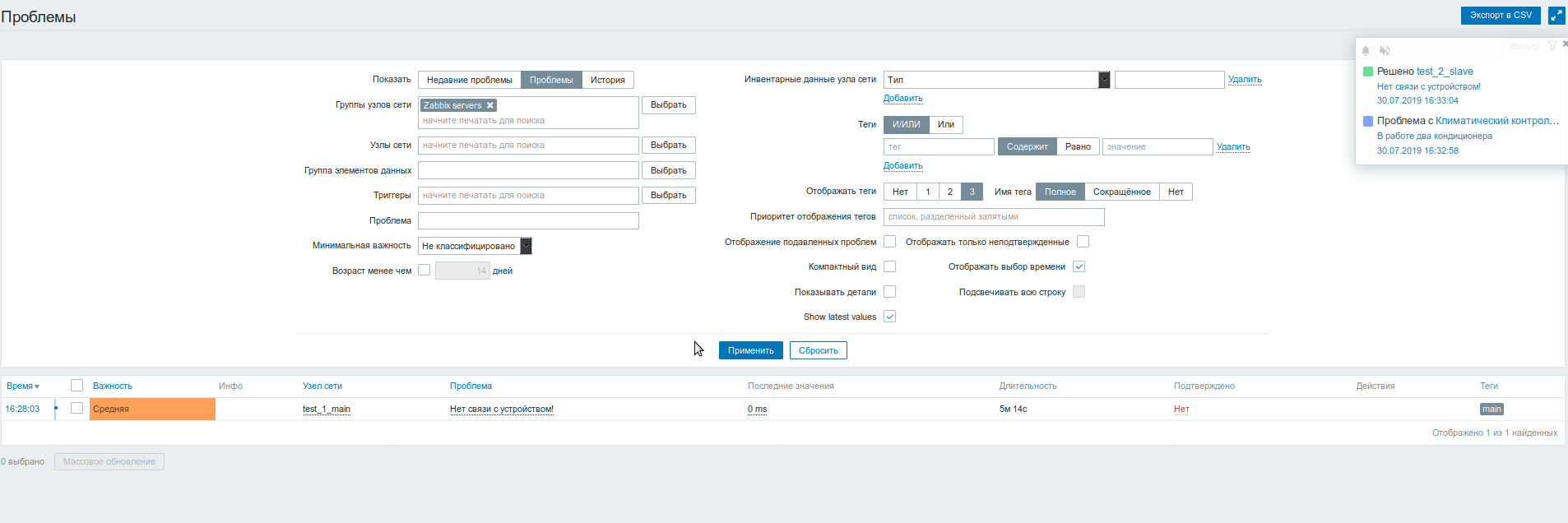Open the test_1_main host link

(x=327, y=409)
